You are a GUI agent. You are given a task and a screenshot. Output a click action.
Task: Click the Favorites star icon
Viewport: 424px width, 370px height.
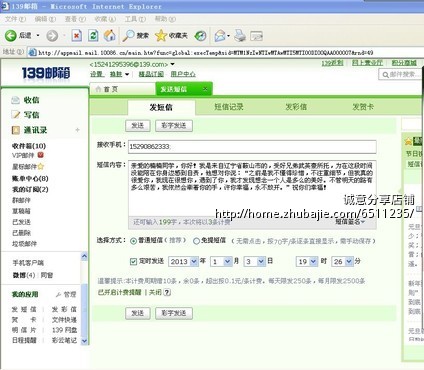point(161,35)
